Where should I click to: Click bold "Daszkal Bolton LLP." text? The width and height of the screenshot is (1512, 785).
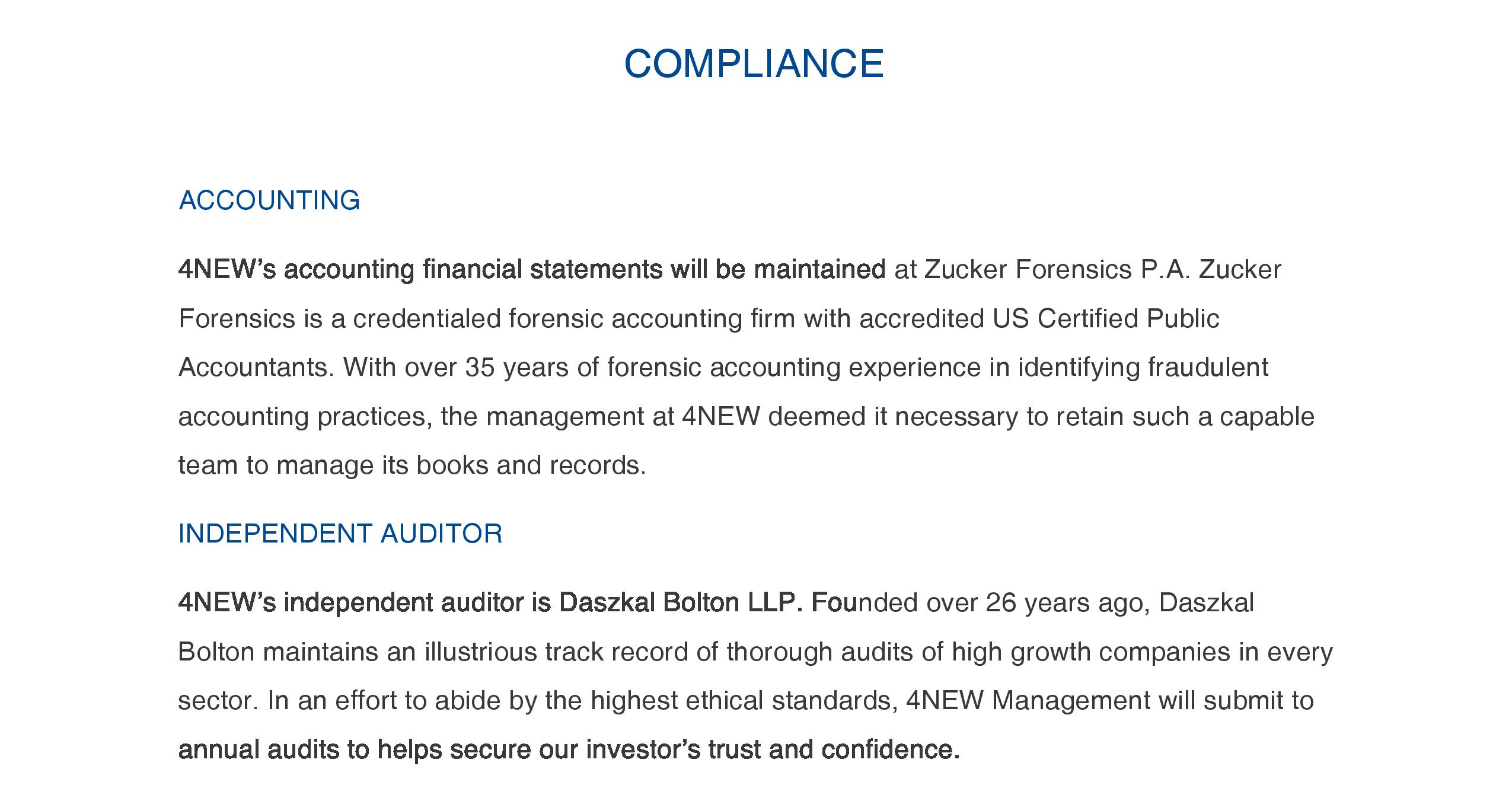[681, 603]
